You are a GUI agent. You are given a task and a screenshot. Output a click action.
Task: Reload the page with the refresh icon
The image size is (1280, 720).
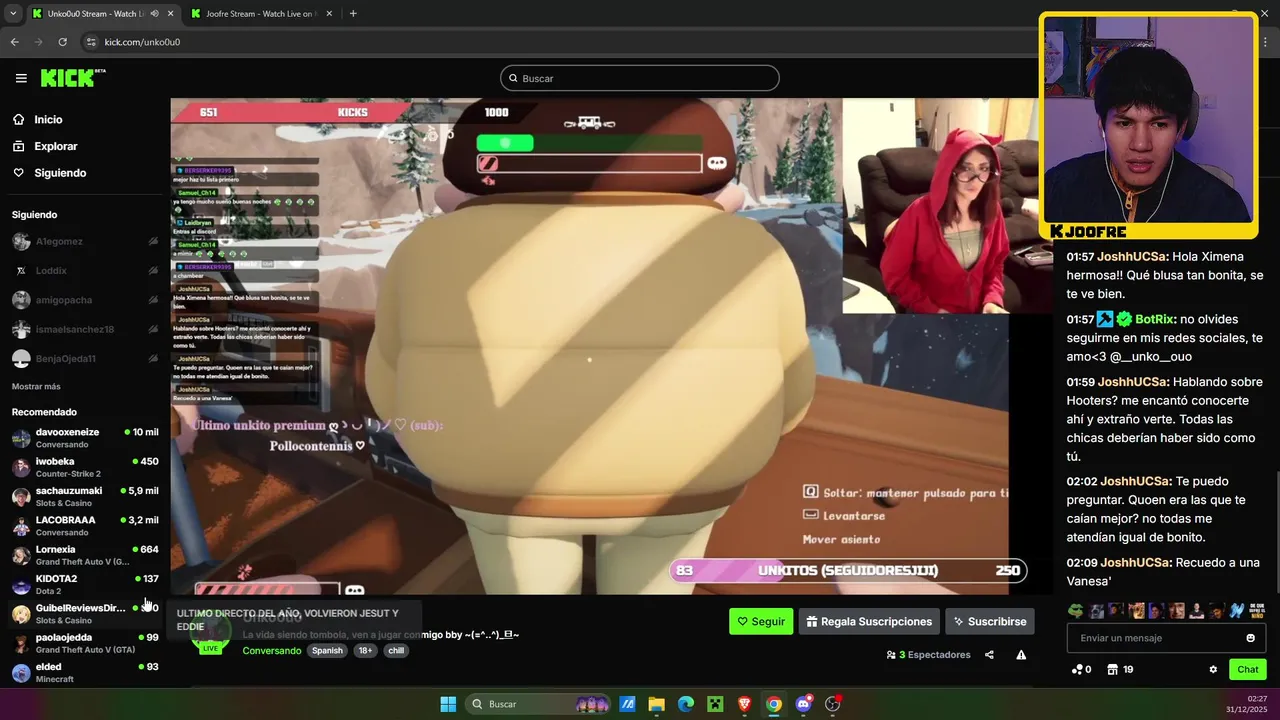point(62,42)
